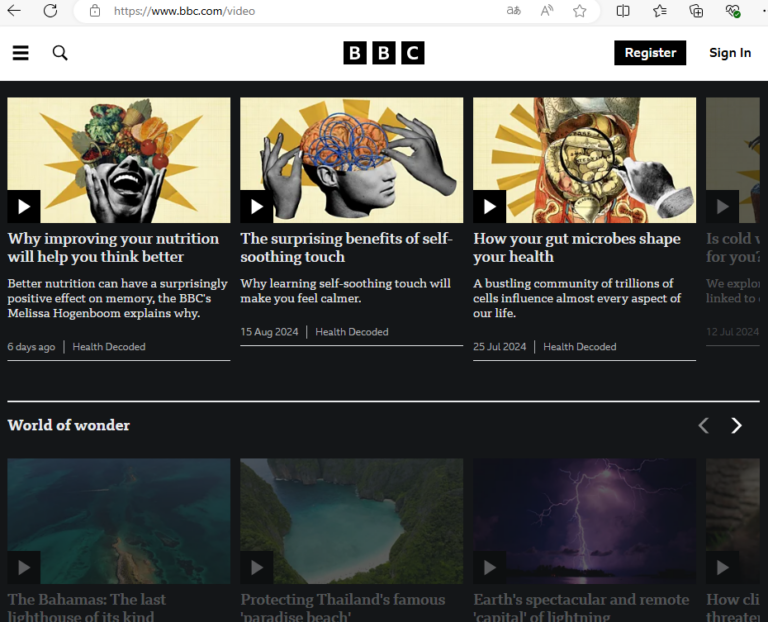Open split screen view icon
The width and height of the screenshot is (768, 622).
[623, 10]
